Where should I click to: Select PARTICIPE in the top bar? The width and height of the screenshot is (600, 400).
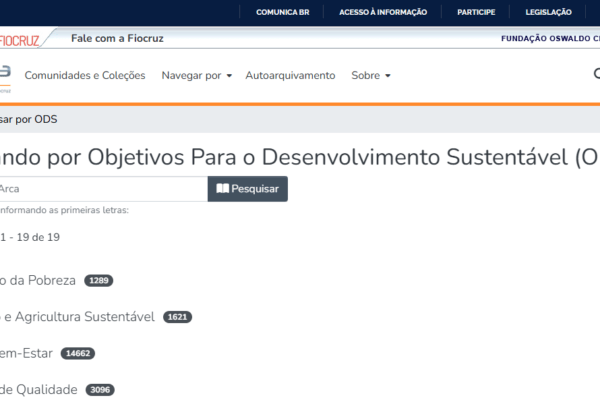click(476, 12)
